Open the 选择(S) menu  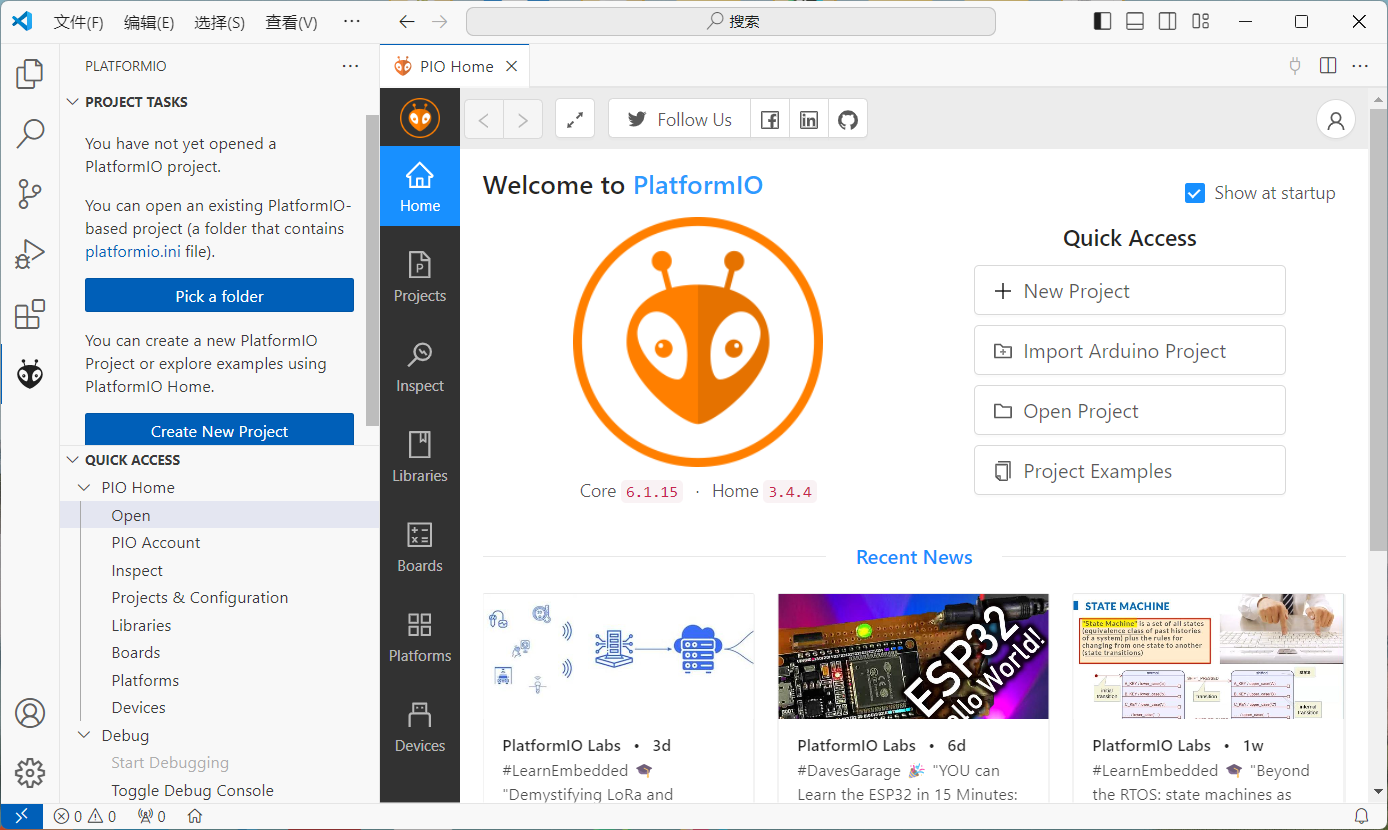220,22
